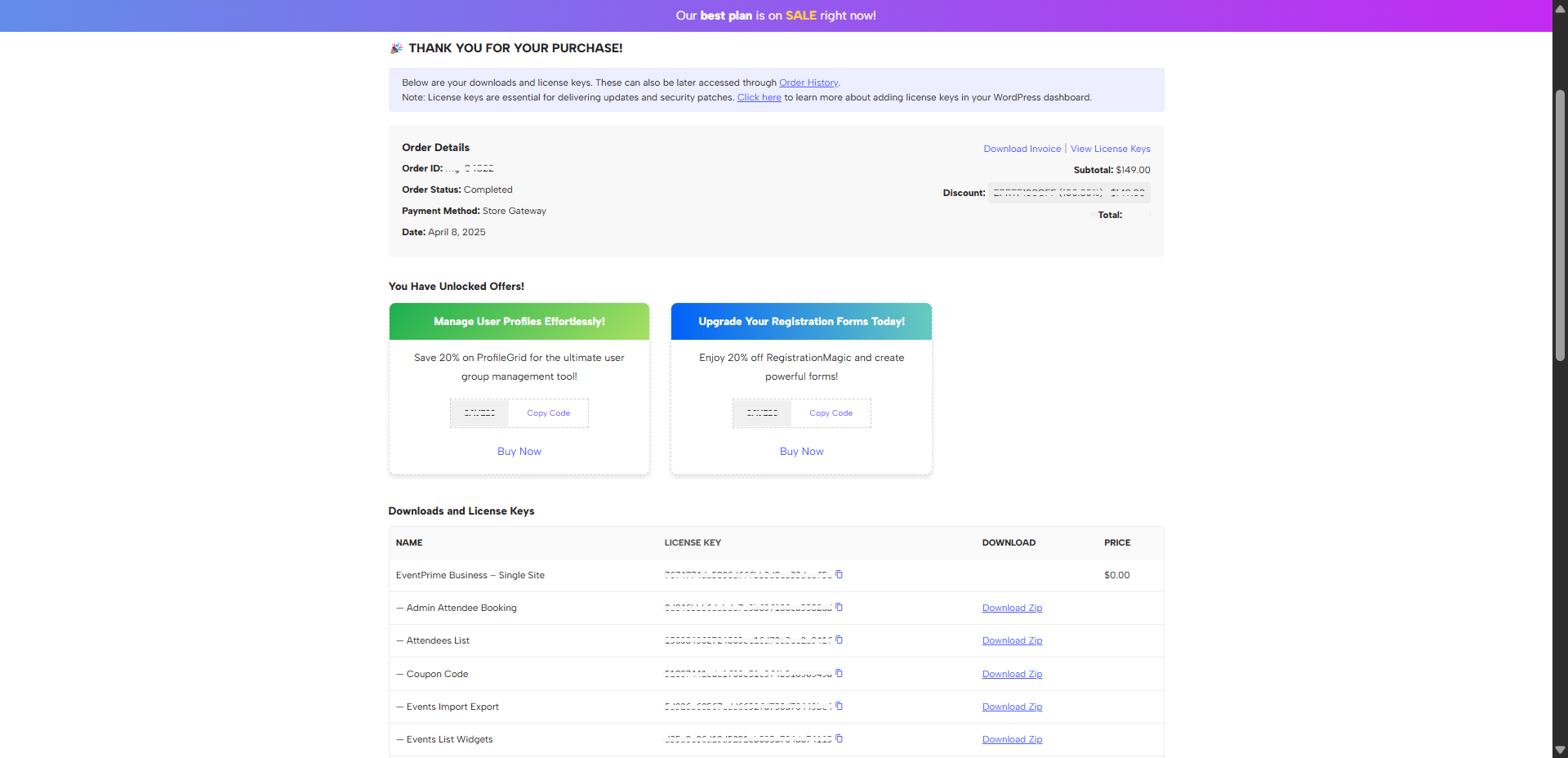
Task: Copy the Attendees List license key
Action: point(839,640)
